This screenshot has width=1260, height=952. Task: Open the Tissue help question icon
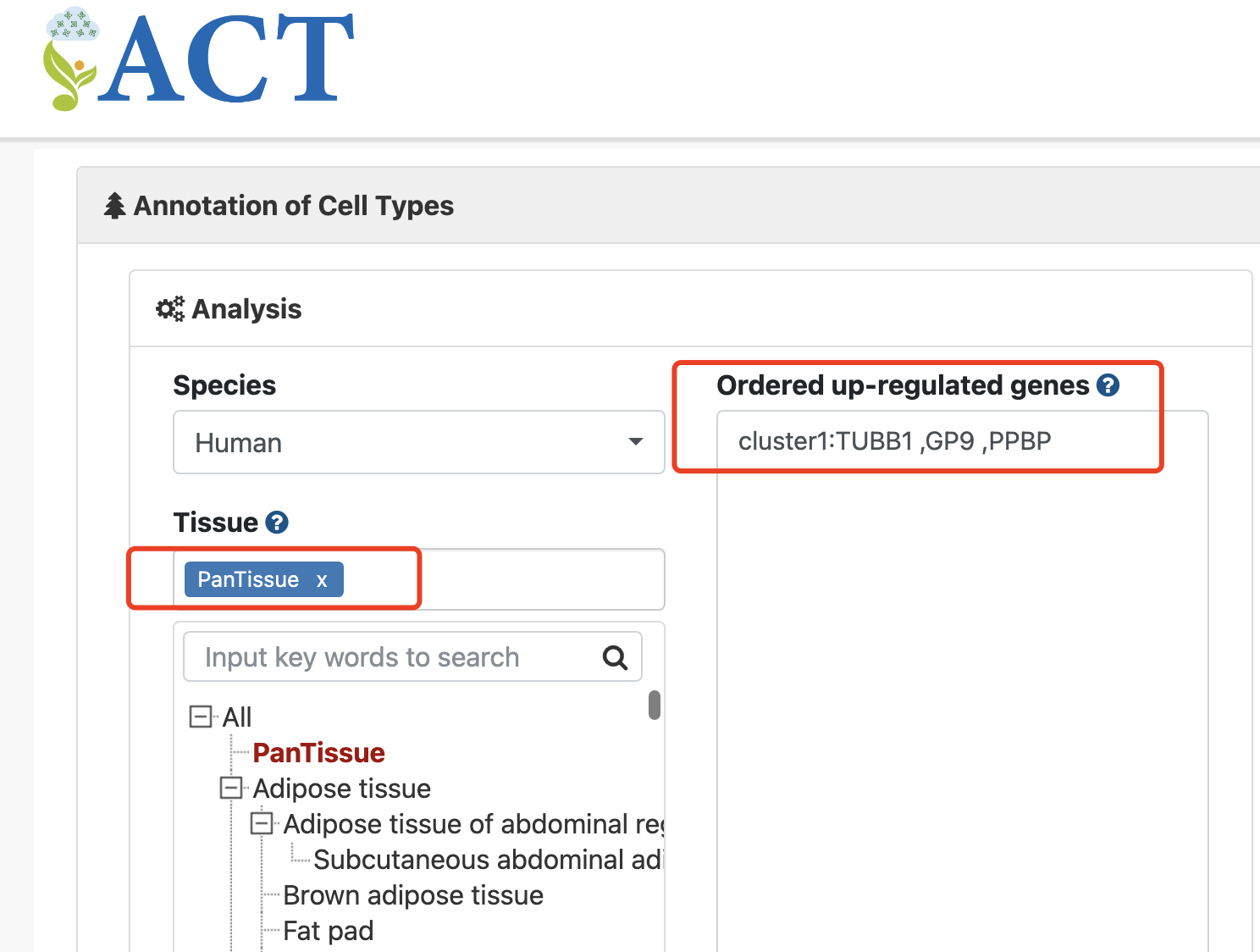coord(277,523)
